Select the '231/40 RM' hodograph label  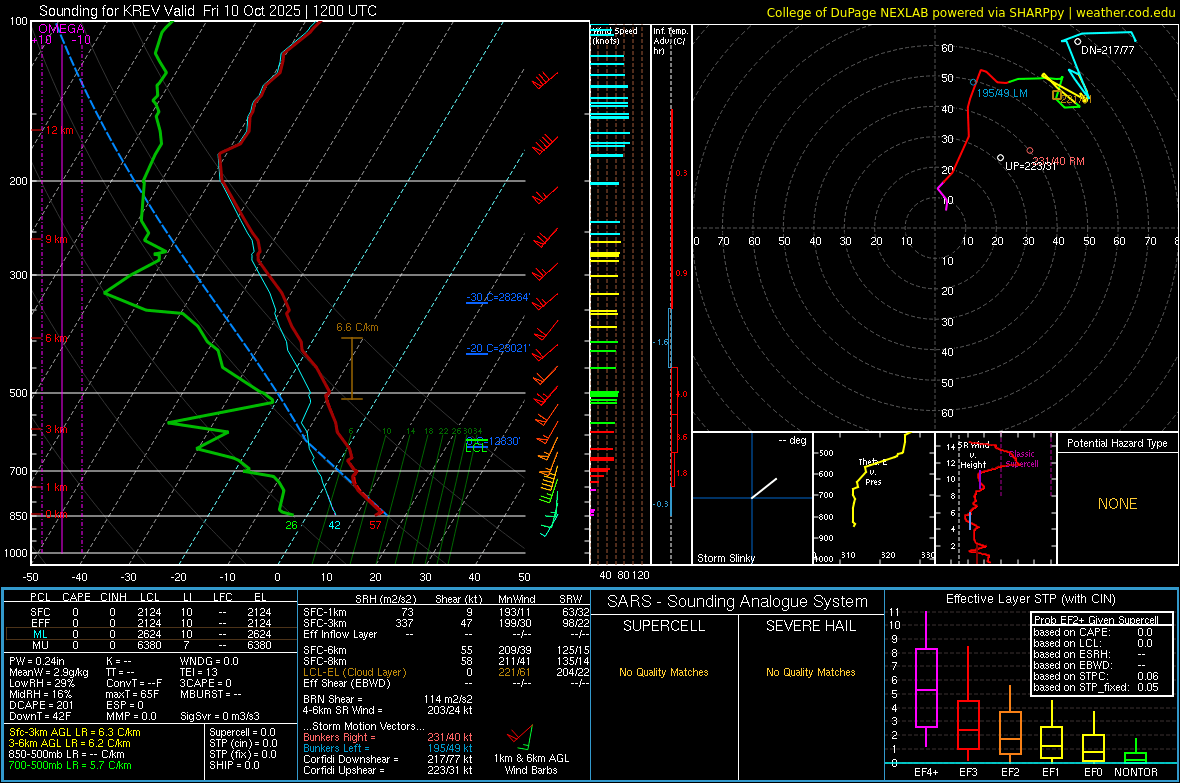pyautogui.click(x=1058, y=161)
